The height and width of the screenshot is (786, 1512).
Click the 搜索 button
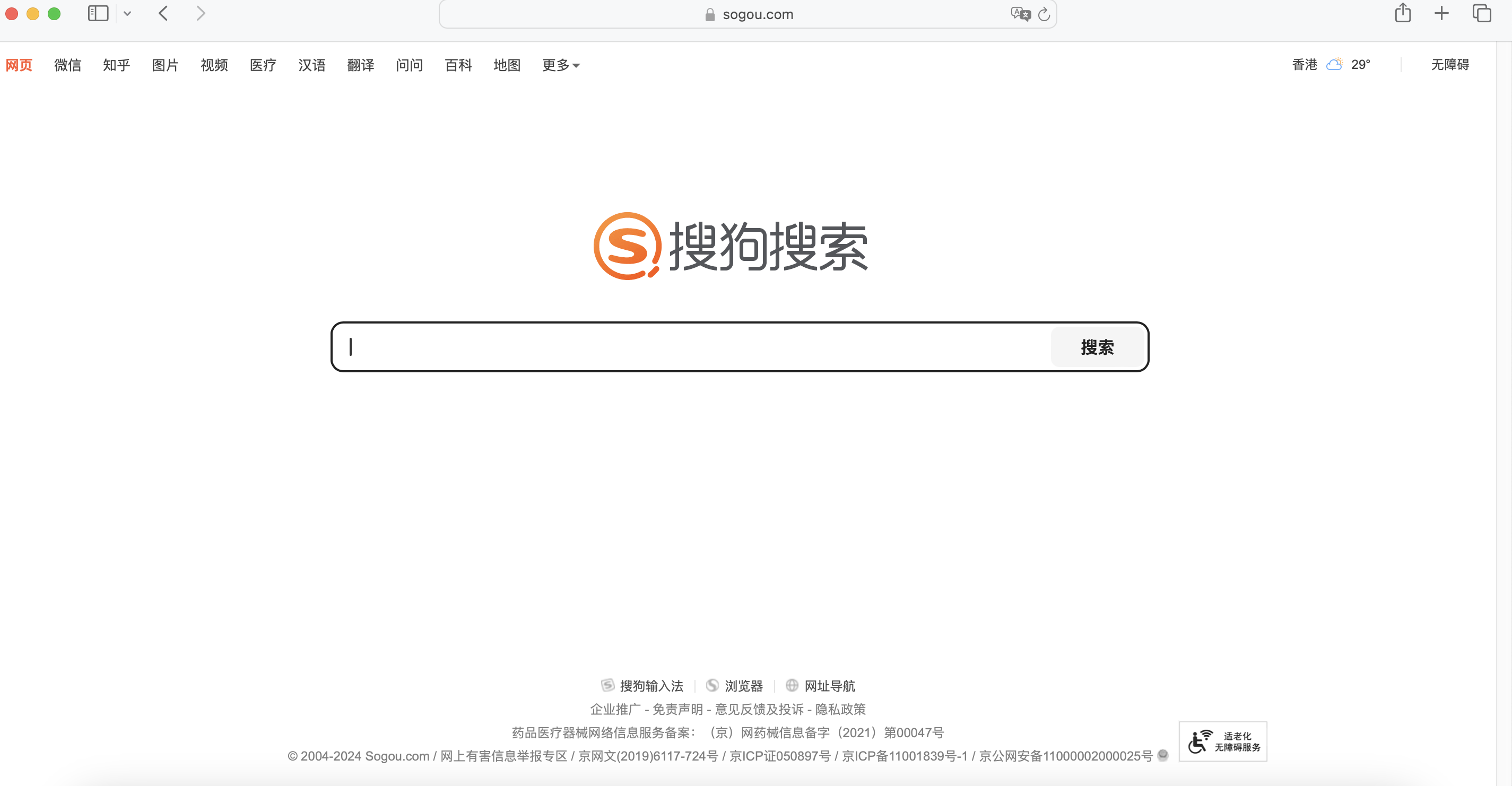1097,347
